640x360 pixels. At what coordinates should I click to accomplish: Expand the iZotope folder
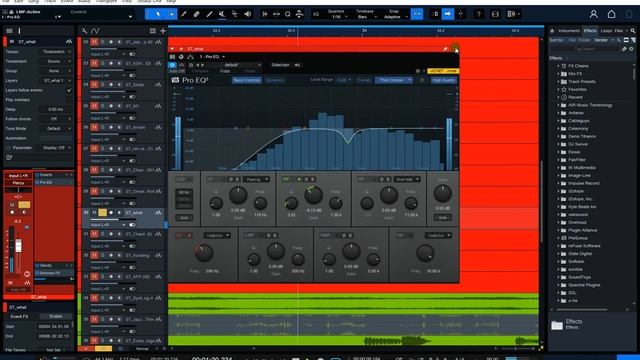(x=558, y=191)
